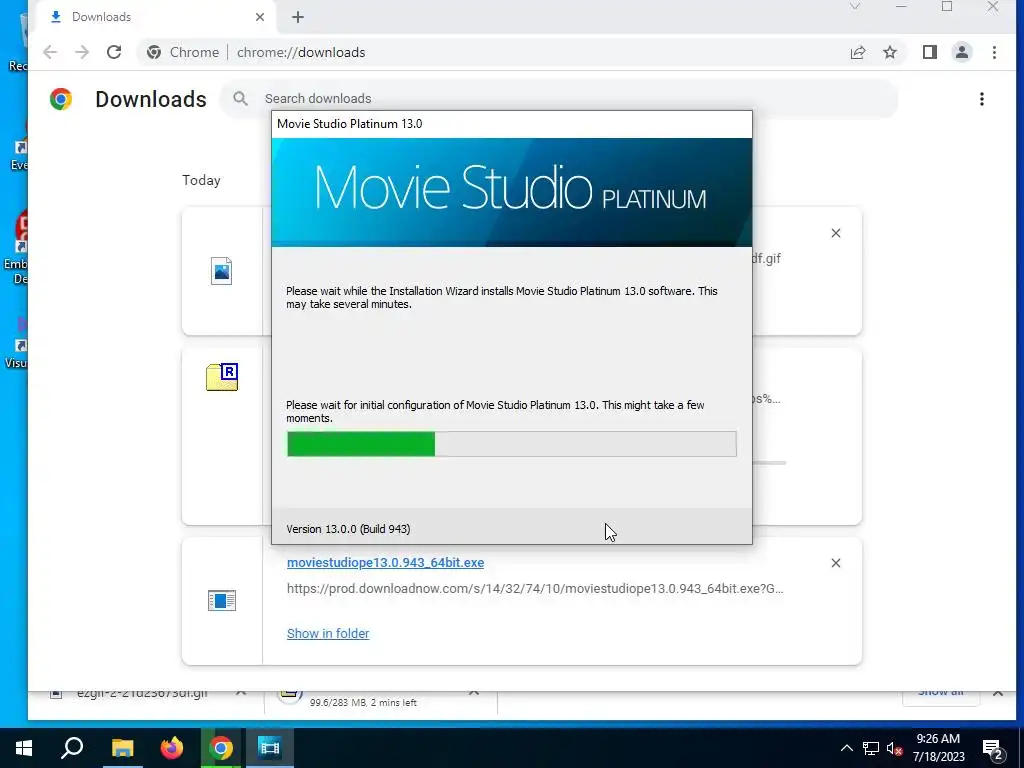Bookmark this tab with the star
The height and width of the screenshot is (768, 1024).
[890, 52]
